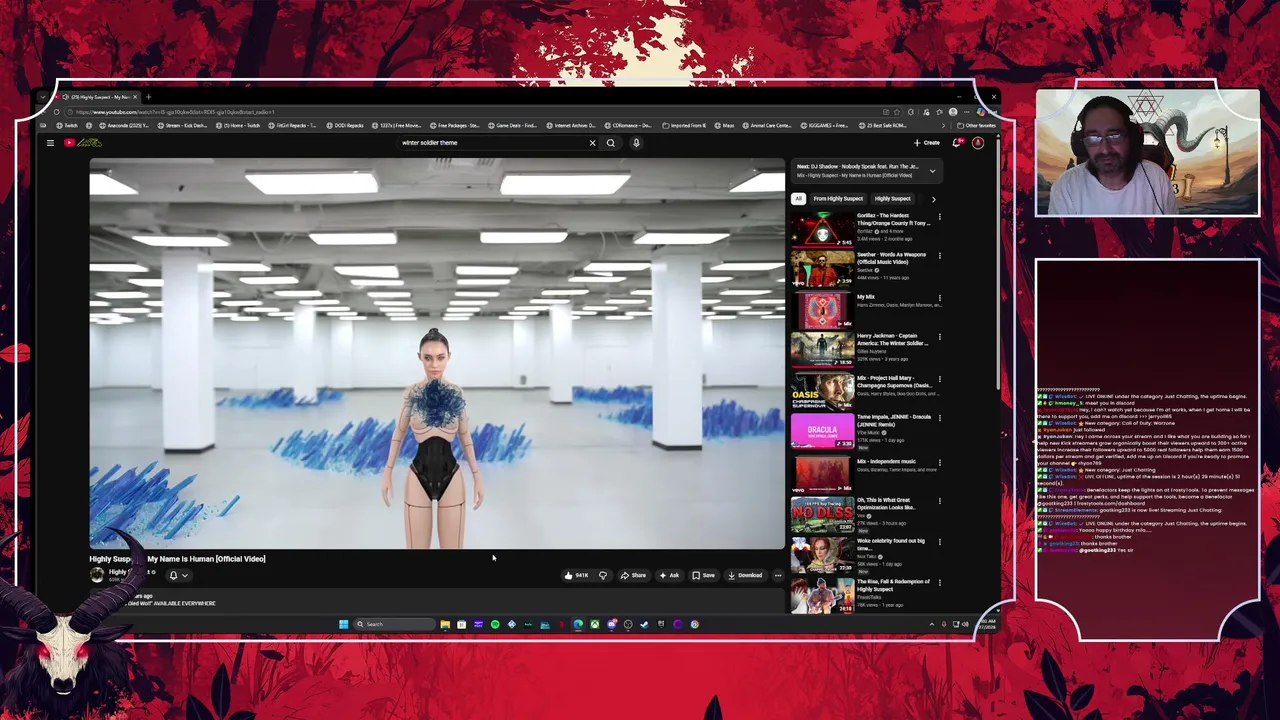Open the Game Deals bookmark
1280x720 pixels.
(x=513, y=126)
